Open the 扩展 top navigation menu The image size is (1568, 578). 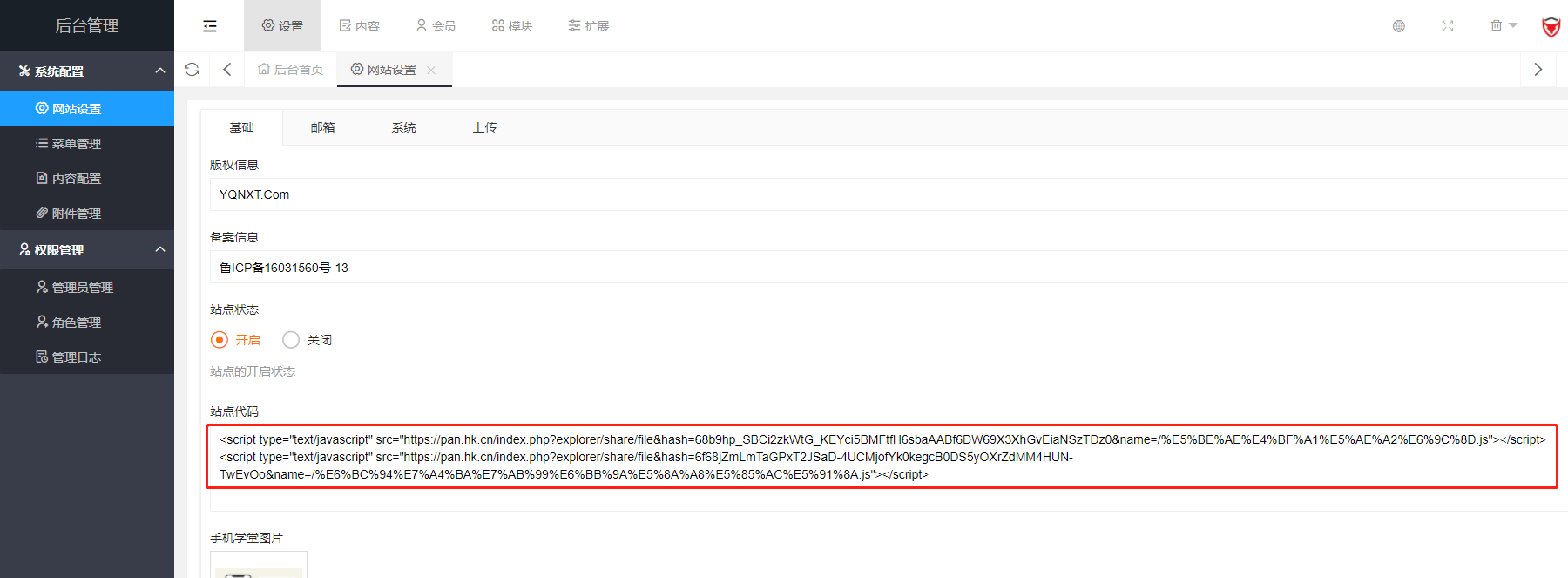click(x=589, y=26)
